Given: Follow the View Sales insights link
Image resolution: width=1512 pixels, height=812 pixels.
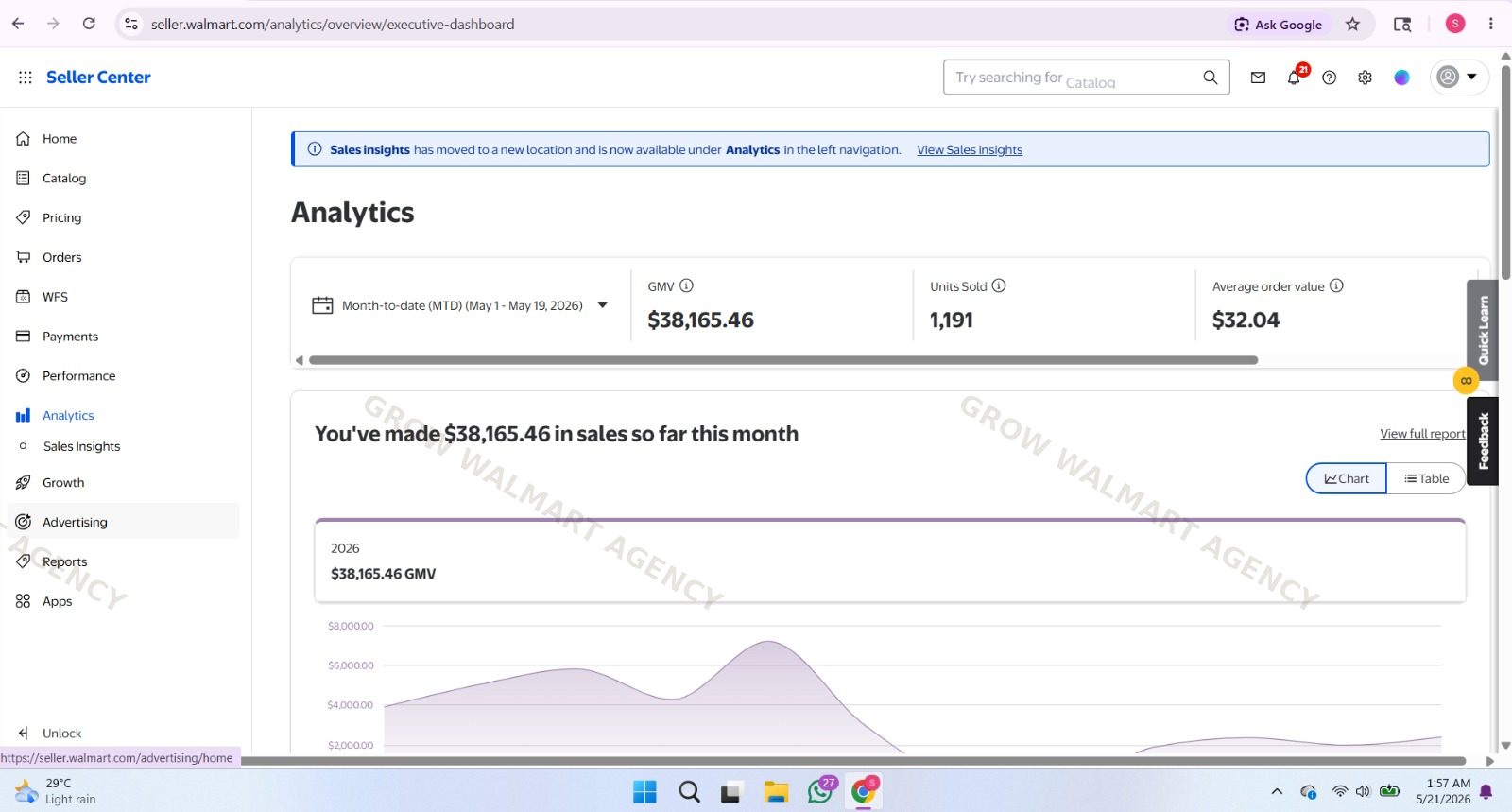Looking at the screenshot, I should point(970,150).
